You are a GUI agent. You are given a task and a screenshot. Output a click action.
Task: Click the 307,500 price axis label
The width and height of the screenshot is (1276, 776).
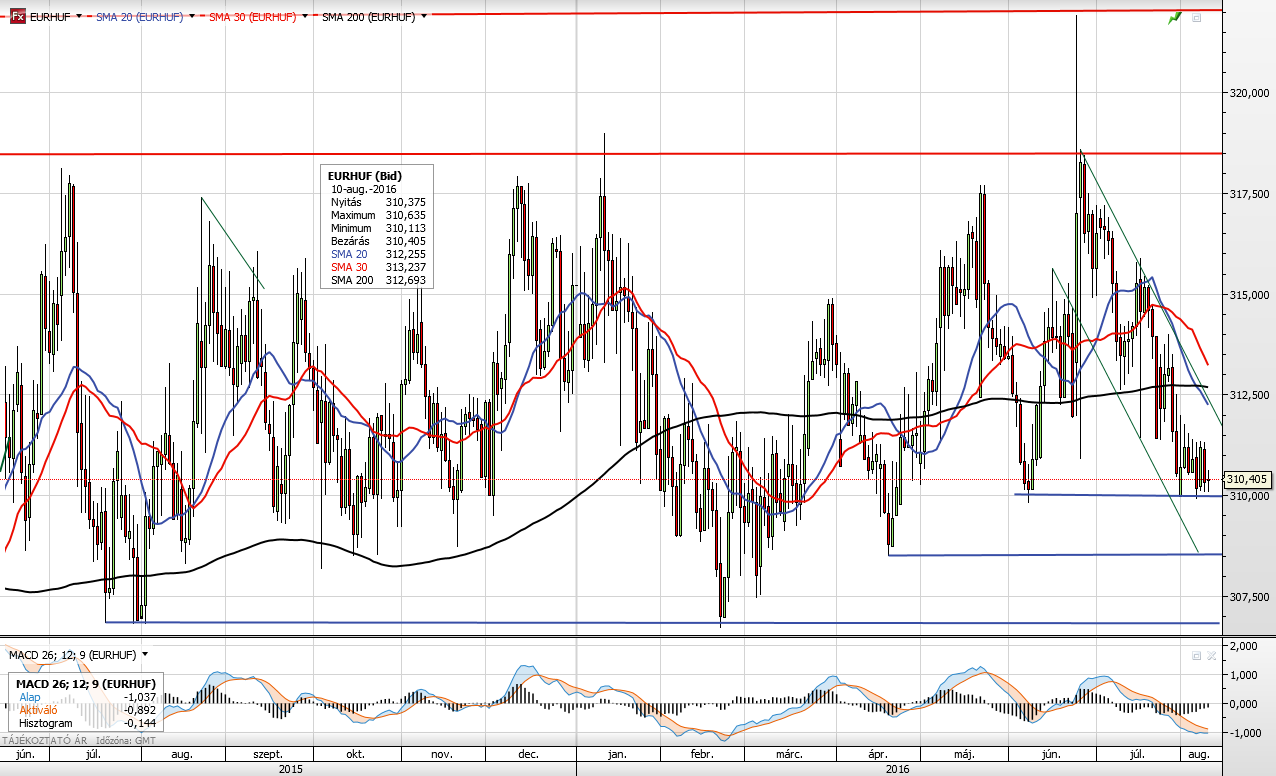pyautogui.click(x=1249, y=597)
